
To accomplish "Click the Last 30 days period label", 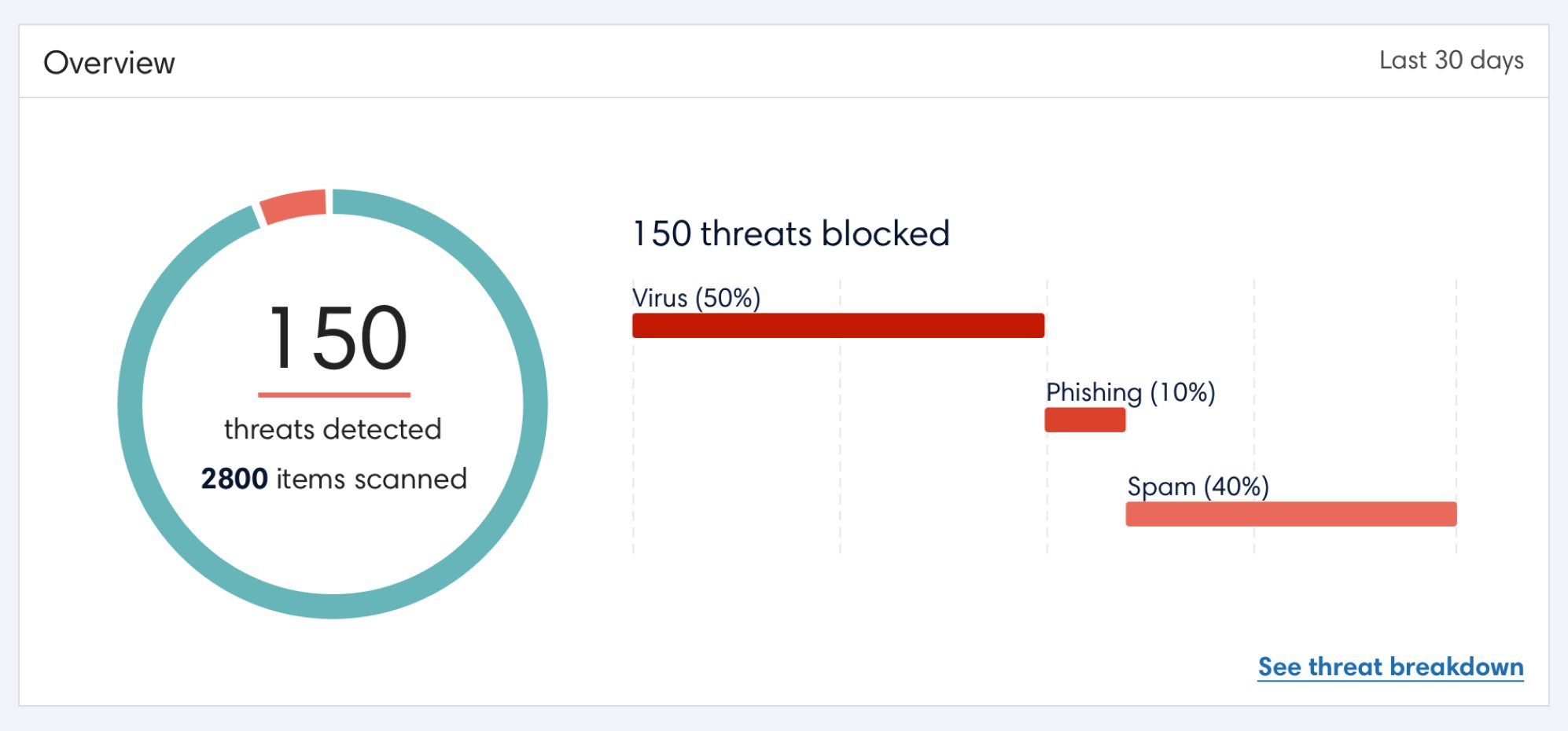I will click(x=1451, y=61).
